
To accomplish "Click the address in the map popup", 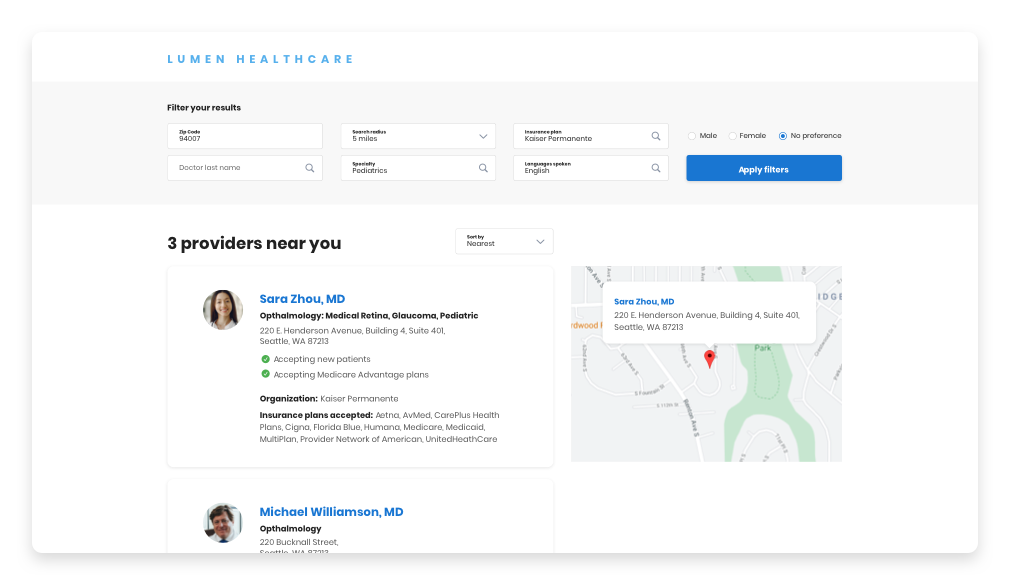I will (707, 321).
